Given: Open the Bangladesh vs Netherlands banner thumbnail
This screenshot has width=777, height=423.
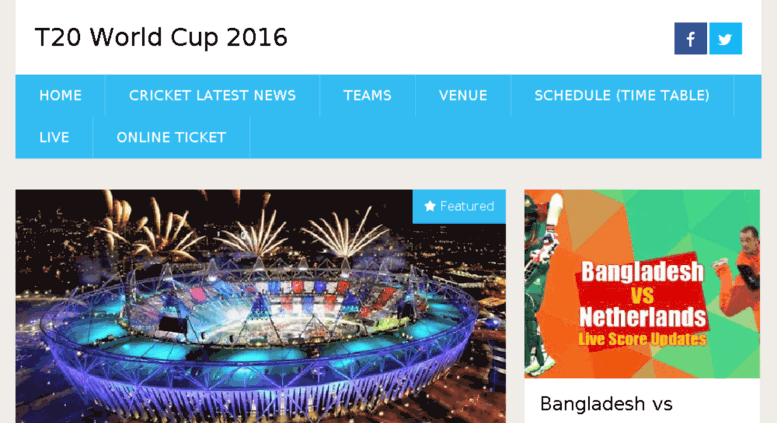Looking at the screenshot, I should (642, 284).
